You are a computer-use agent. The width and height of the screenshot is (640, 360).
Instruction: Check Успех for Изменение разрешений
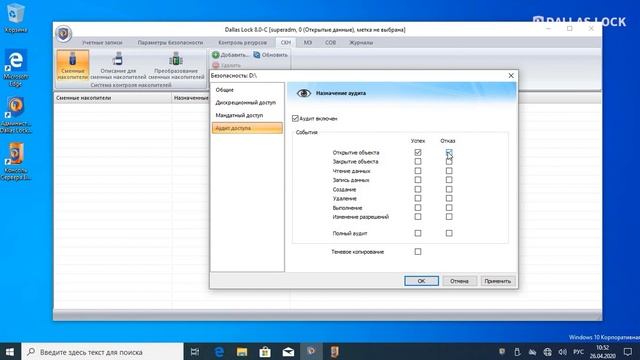click(418, 217)
